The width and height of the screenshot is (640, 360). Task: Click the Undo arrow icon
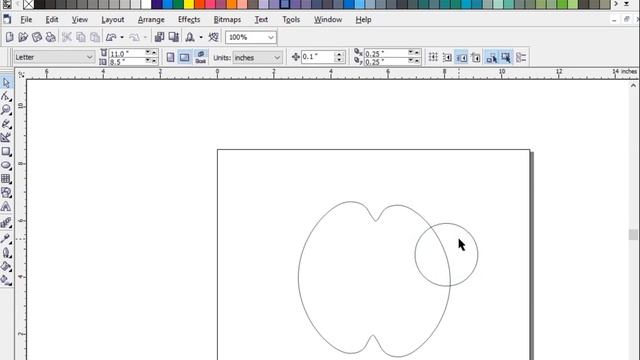pos(111,37)
